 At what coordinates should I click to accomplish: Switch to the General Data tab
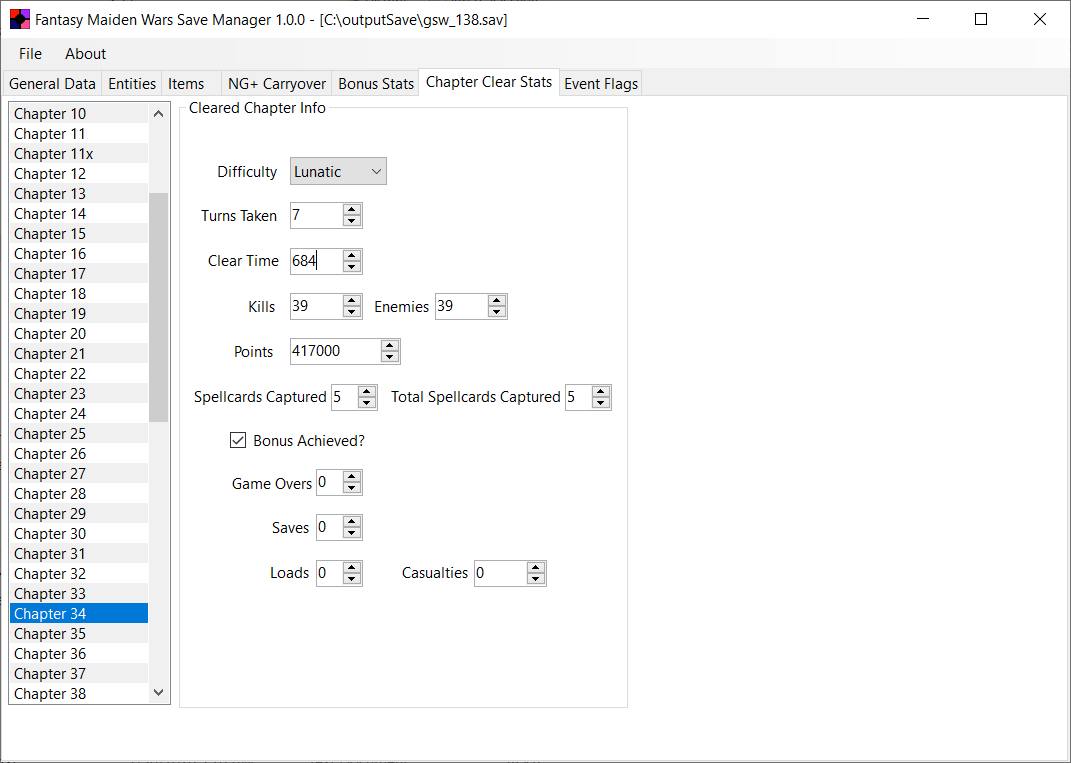point(52,84)
